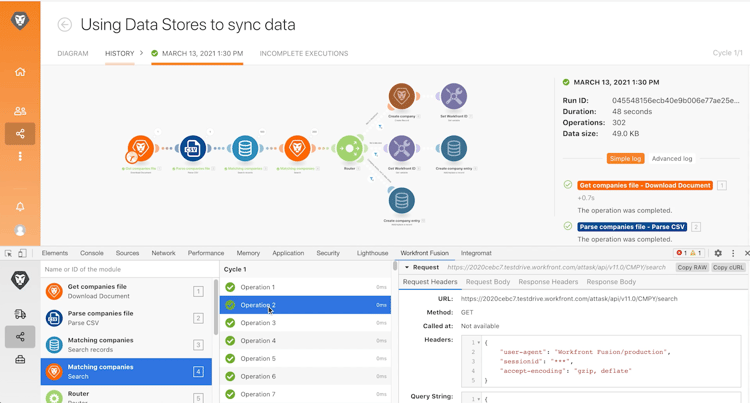Open the notifications bell in sidebar

tap(20, 207)
